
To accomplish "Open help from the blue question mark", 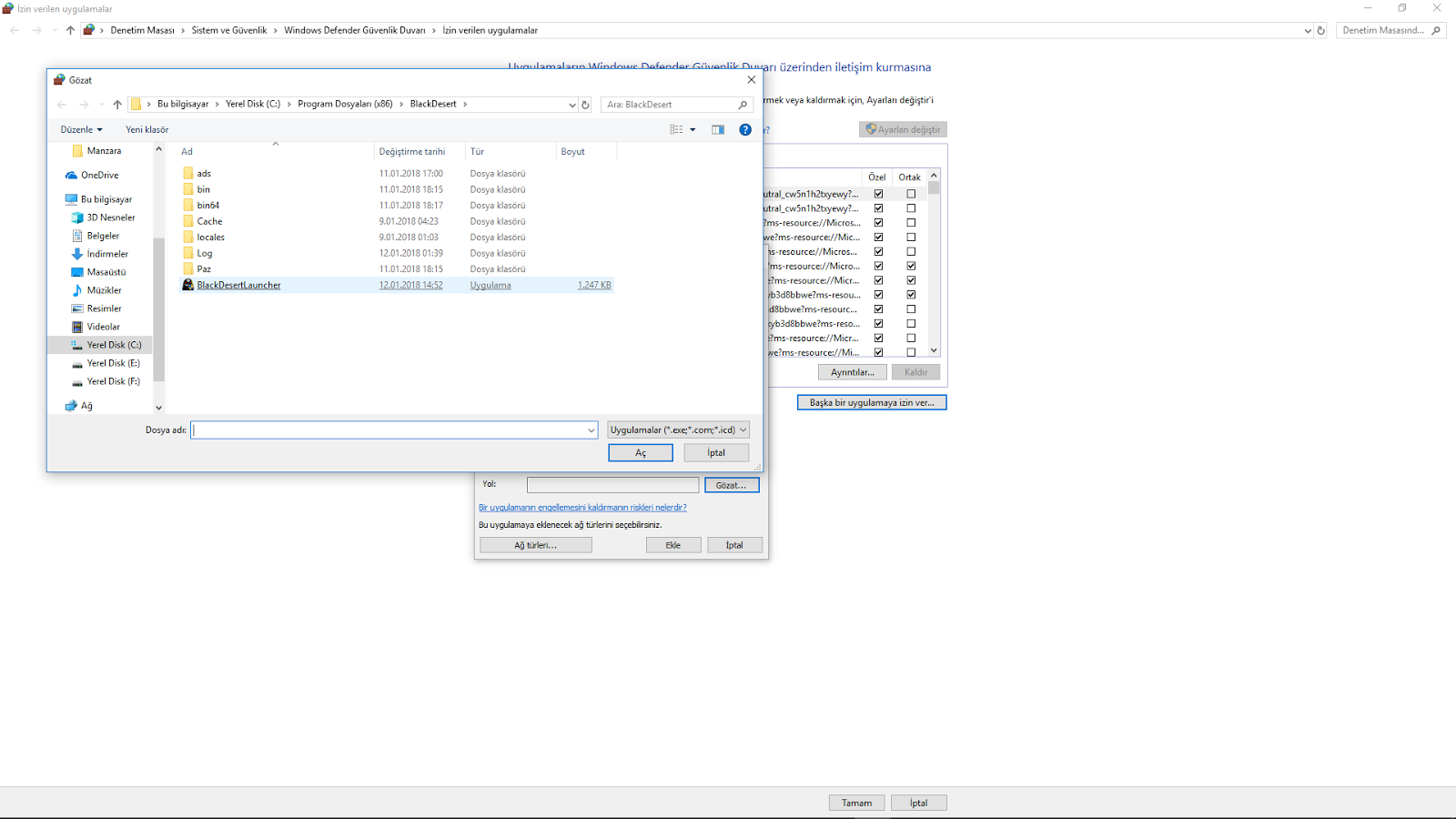I will [x=745, y=130].
